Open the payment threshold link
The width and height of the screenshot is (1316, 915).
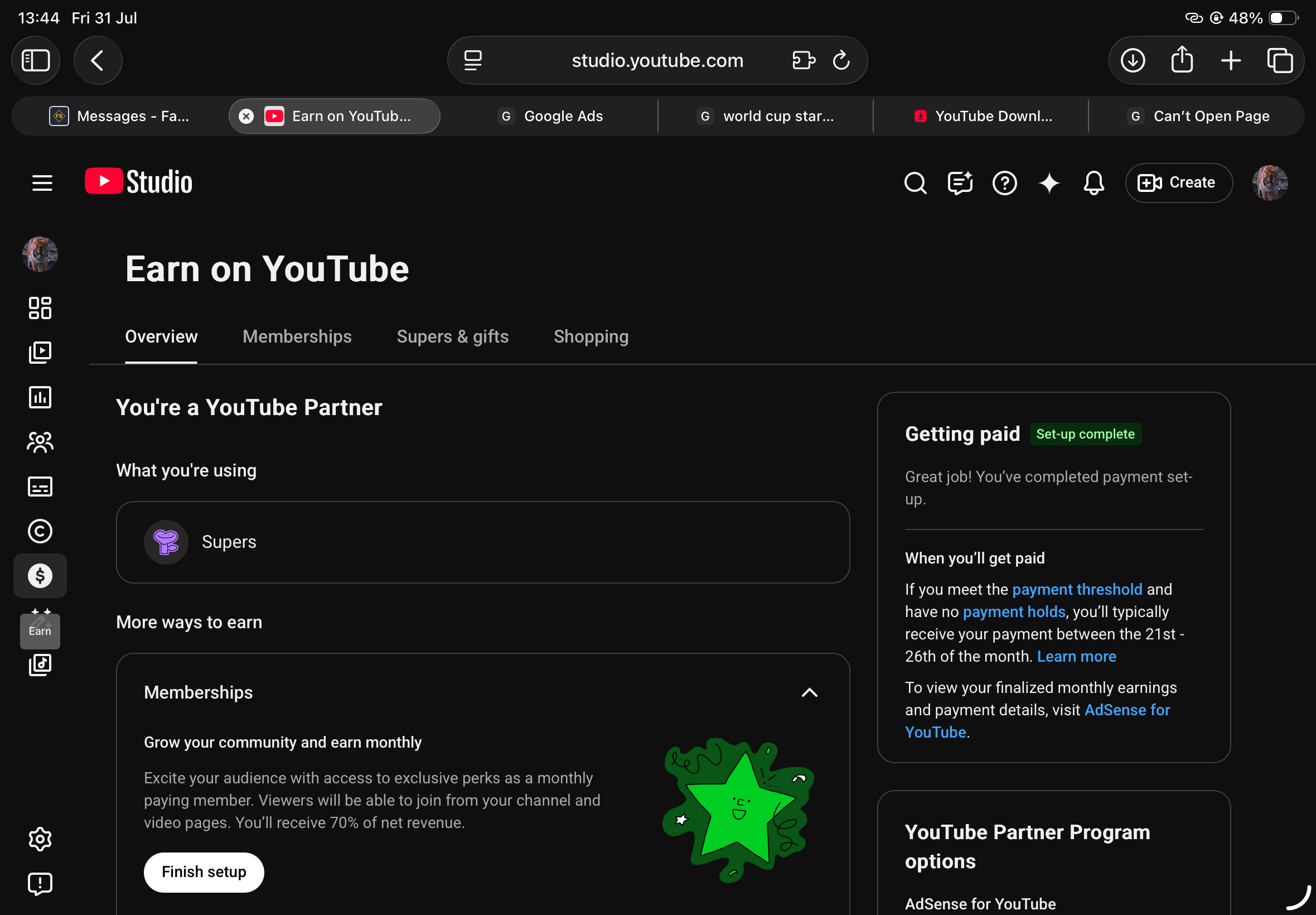1077,589
